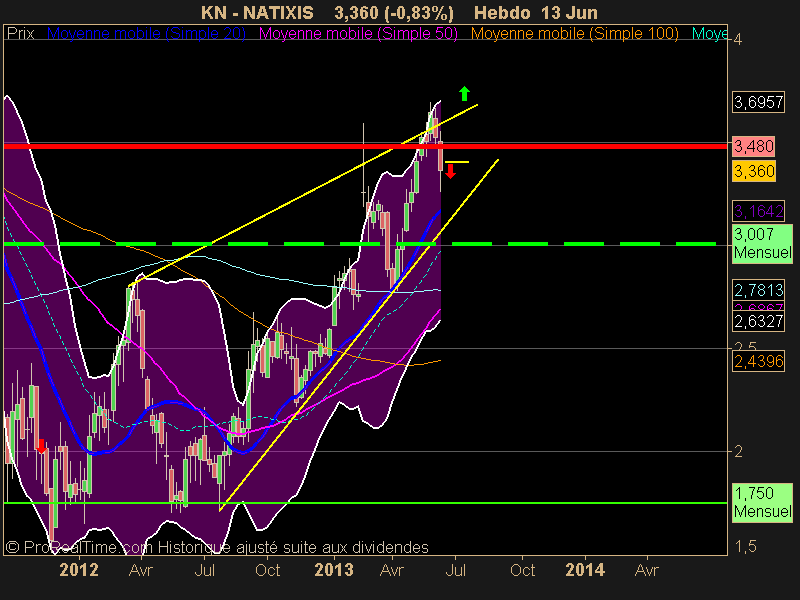Select Moyenne mobile (Simple 50) legend

click(x=358, y=34)
